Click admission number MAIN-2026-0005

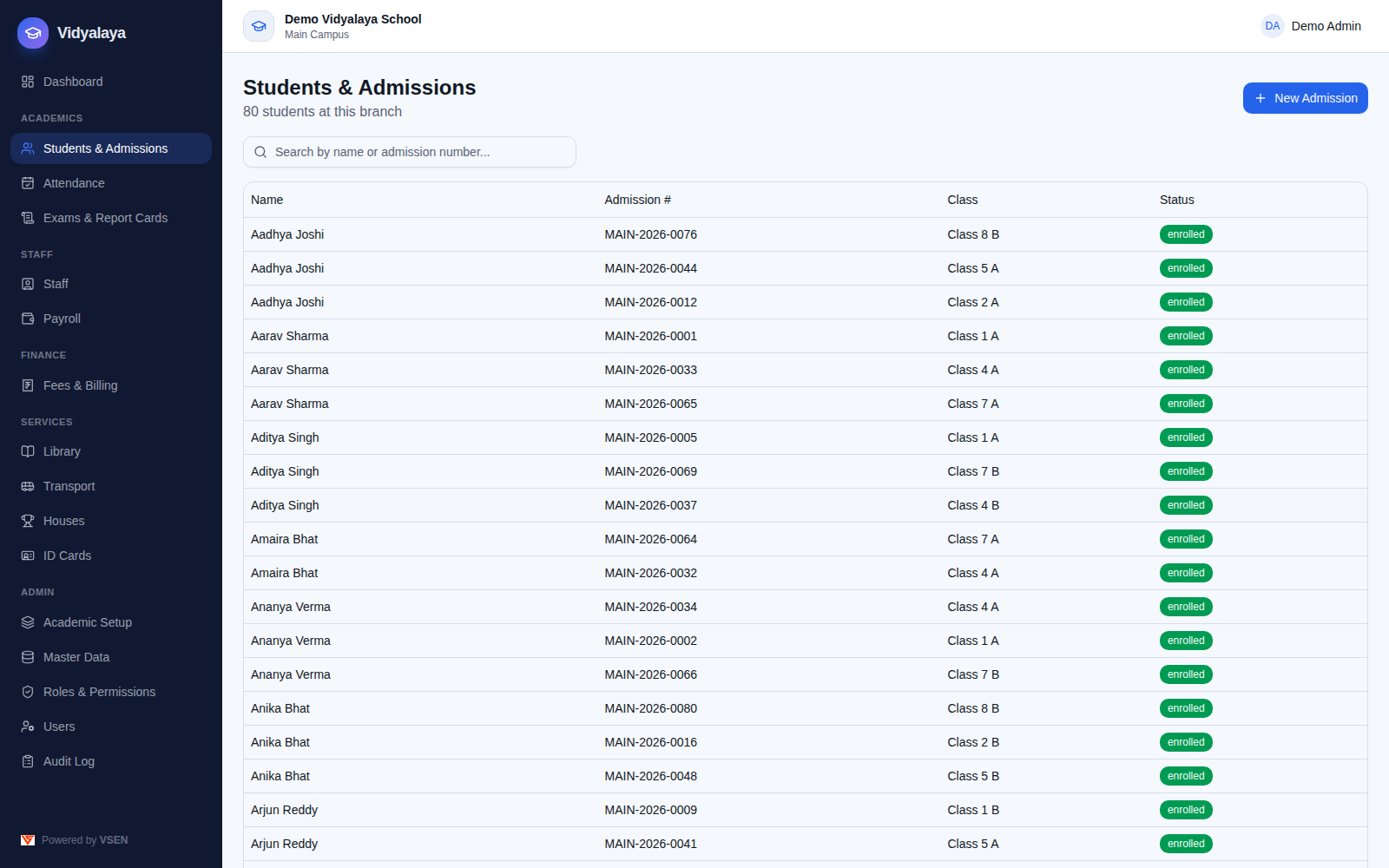(x=651, y=437)
